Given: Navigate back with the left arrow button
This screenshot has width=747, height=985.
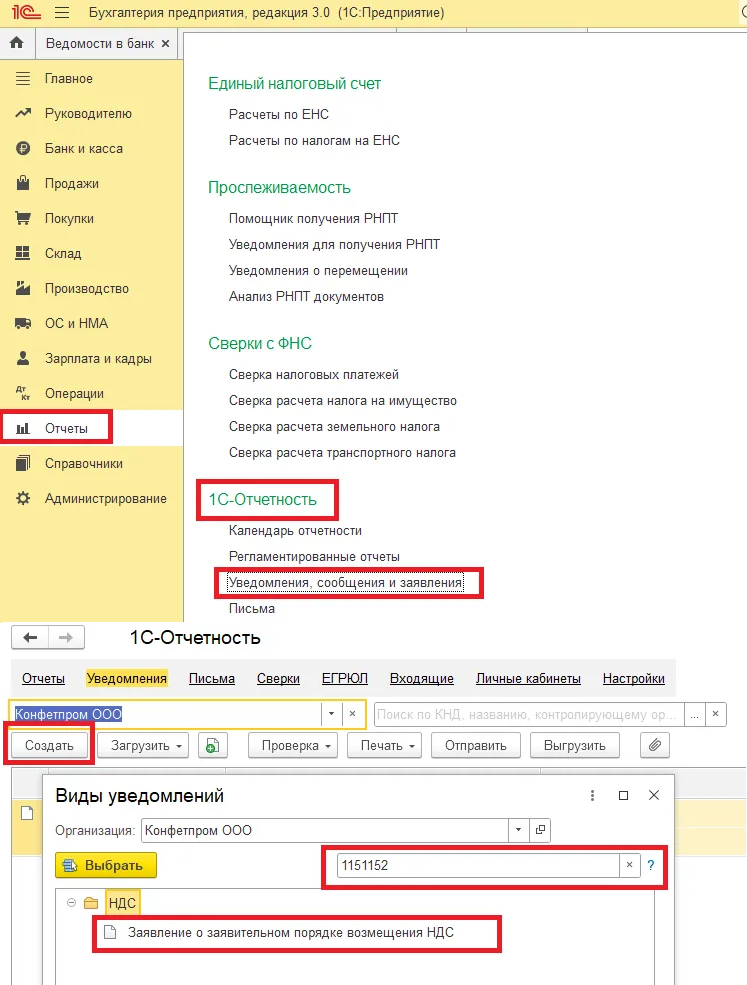Looking at the screenshot, I should tap(30, 638).
